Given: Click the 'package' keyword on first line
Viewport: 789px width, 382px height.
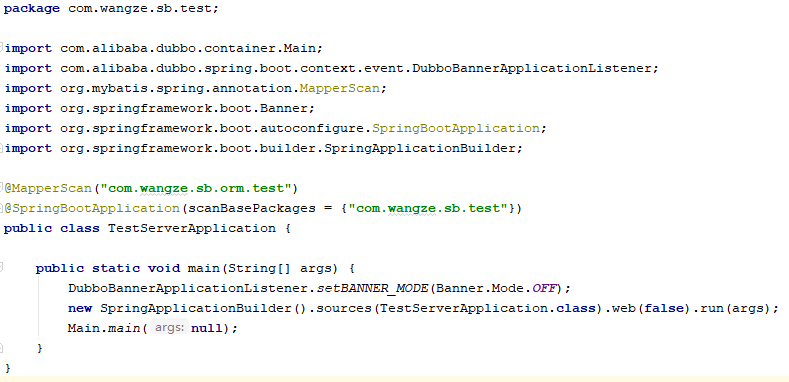Looking at the screenshot, I should coord(32,9).
